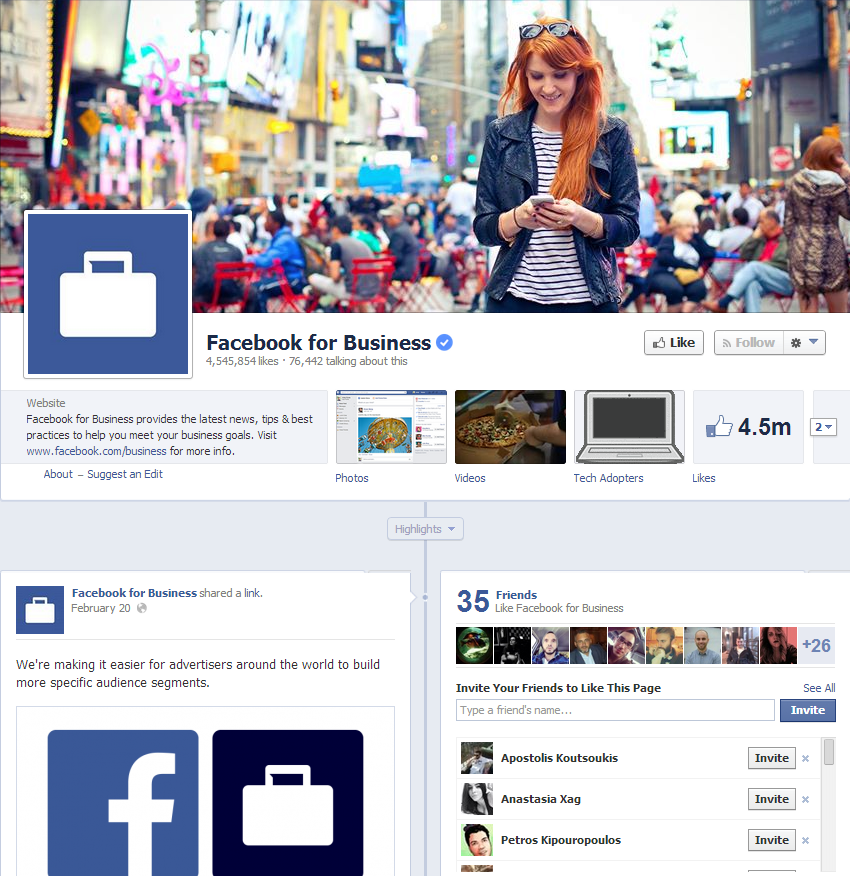The width and height of the screenshot is (850, 876).
Task: Click the Tech Adopters label link
Action: click(x=608, y=478)
